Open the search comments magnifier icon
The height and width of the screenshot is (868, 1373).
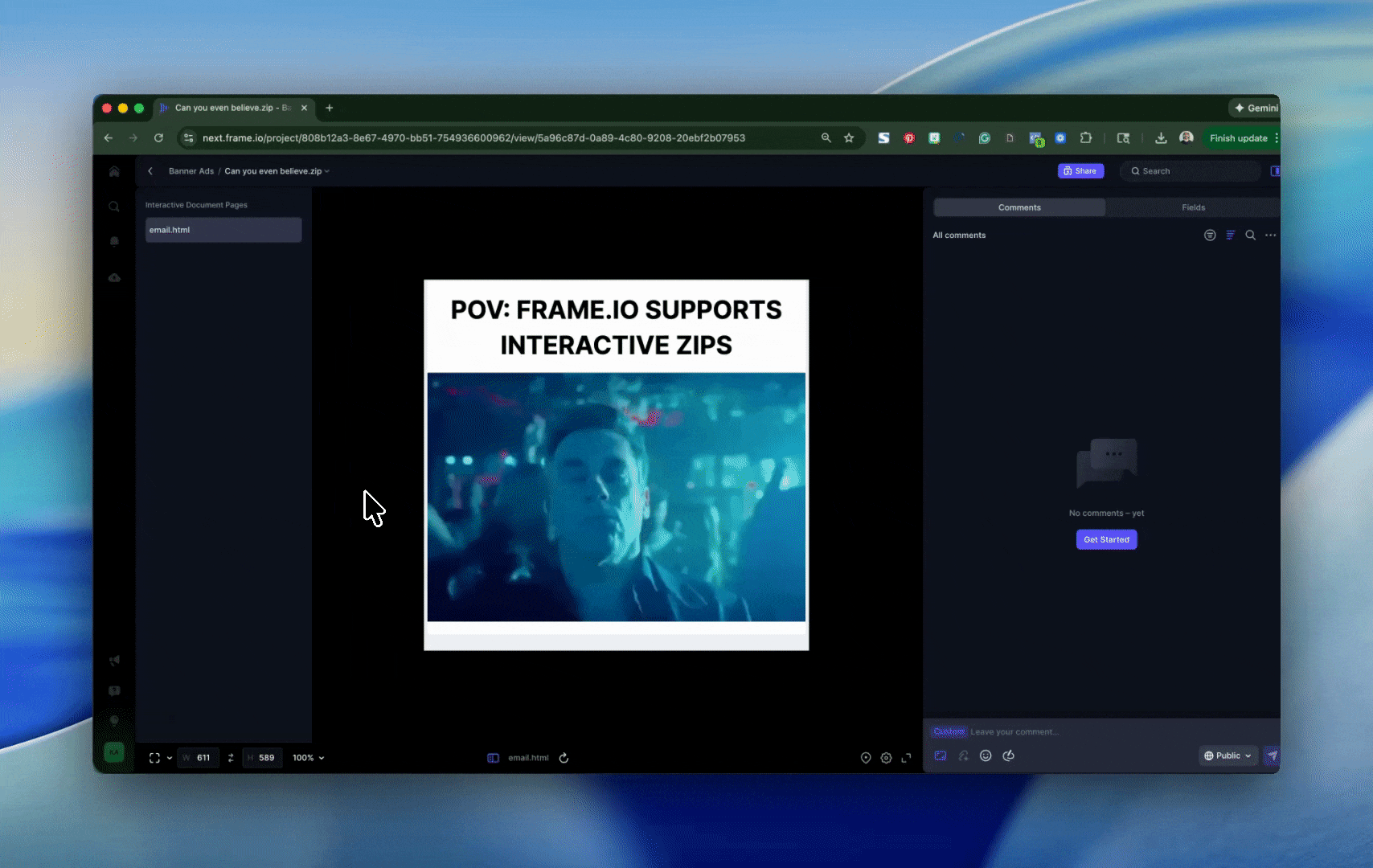[1251, 235]
